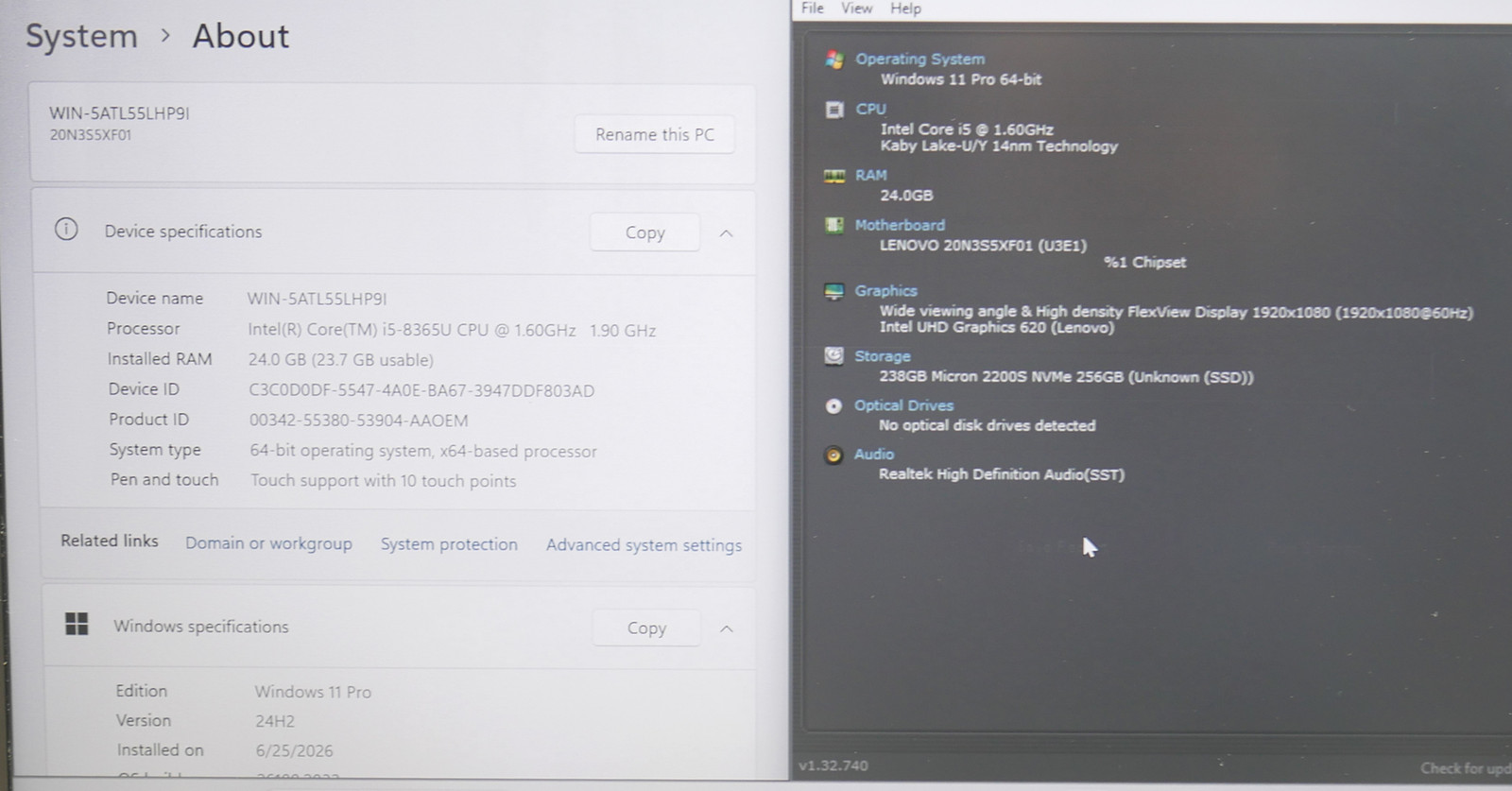
Task: Click the %1 Chipset text in Speccy
Action: click(1144, 263)
